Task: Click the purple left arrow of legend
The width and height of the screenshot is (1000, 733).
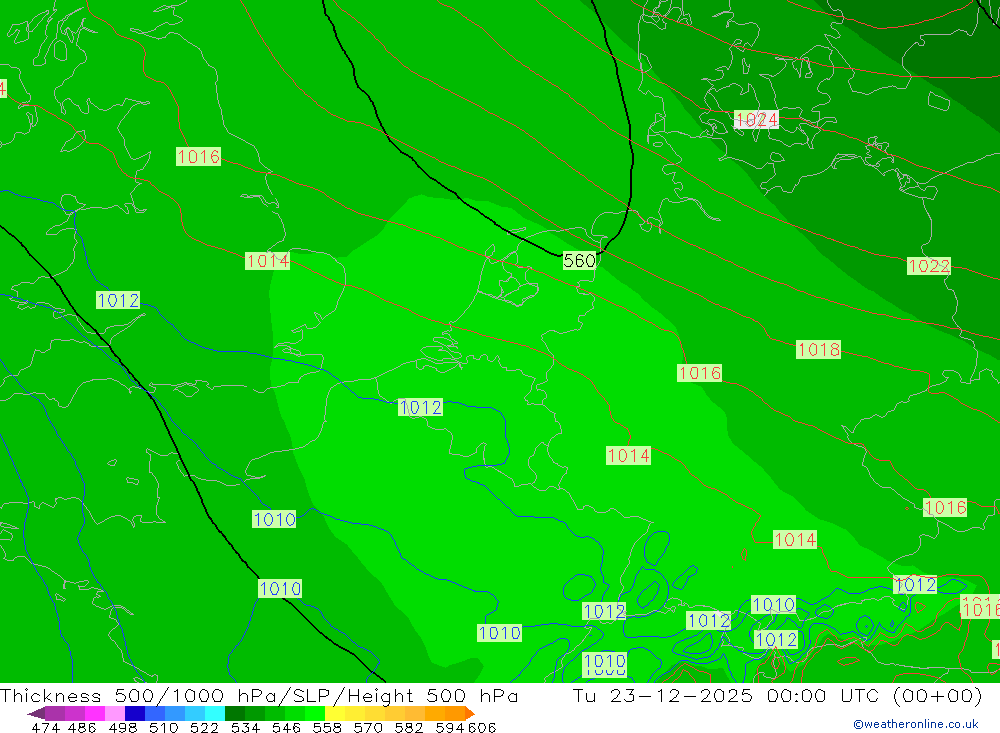Action: click(x=36, y=713)
